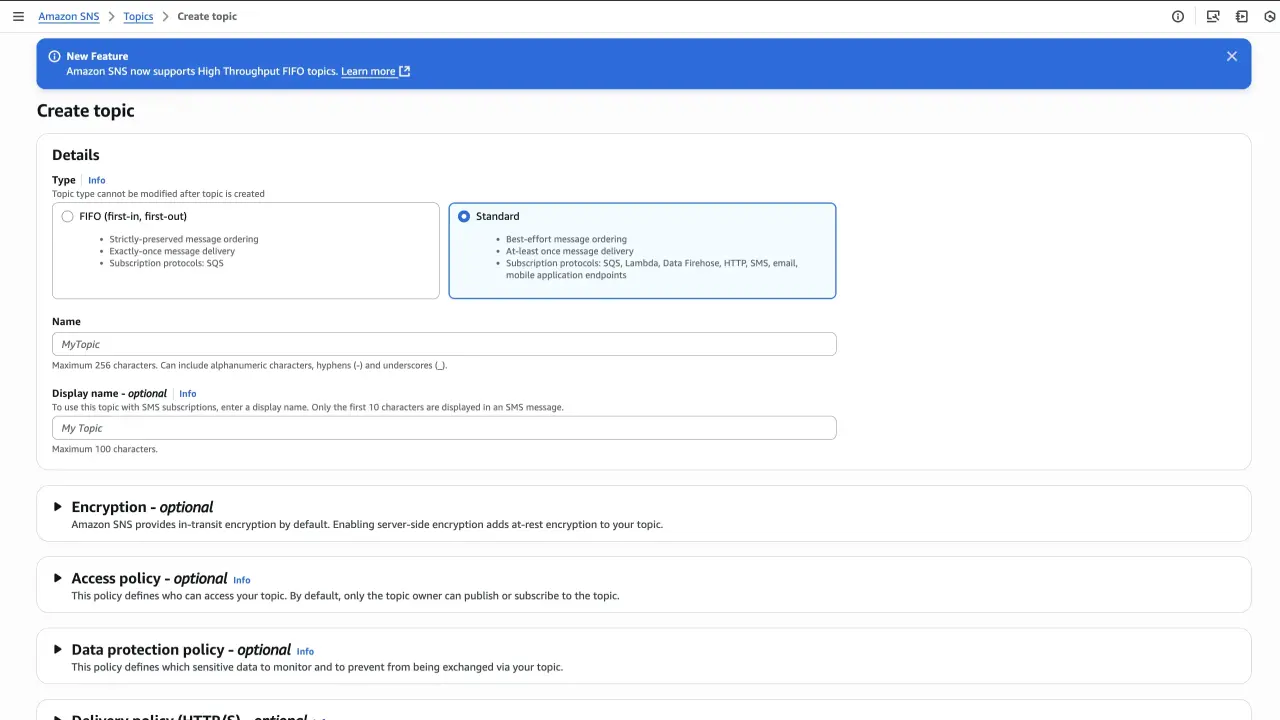Click the "Maximum 100 characters." hint text
The height and width of the screenshot is (720, 1280).
coord(105,449)
